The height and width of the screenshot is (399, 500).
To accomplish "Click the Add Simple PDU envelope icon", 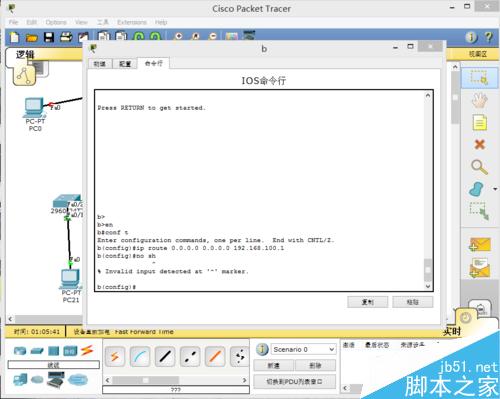I will [x=479, y=244].
